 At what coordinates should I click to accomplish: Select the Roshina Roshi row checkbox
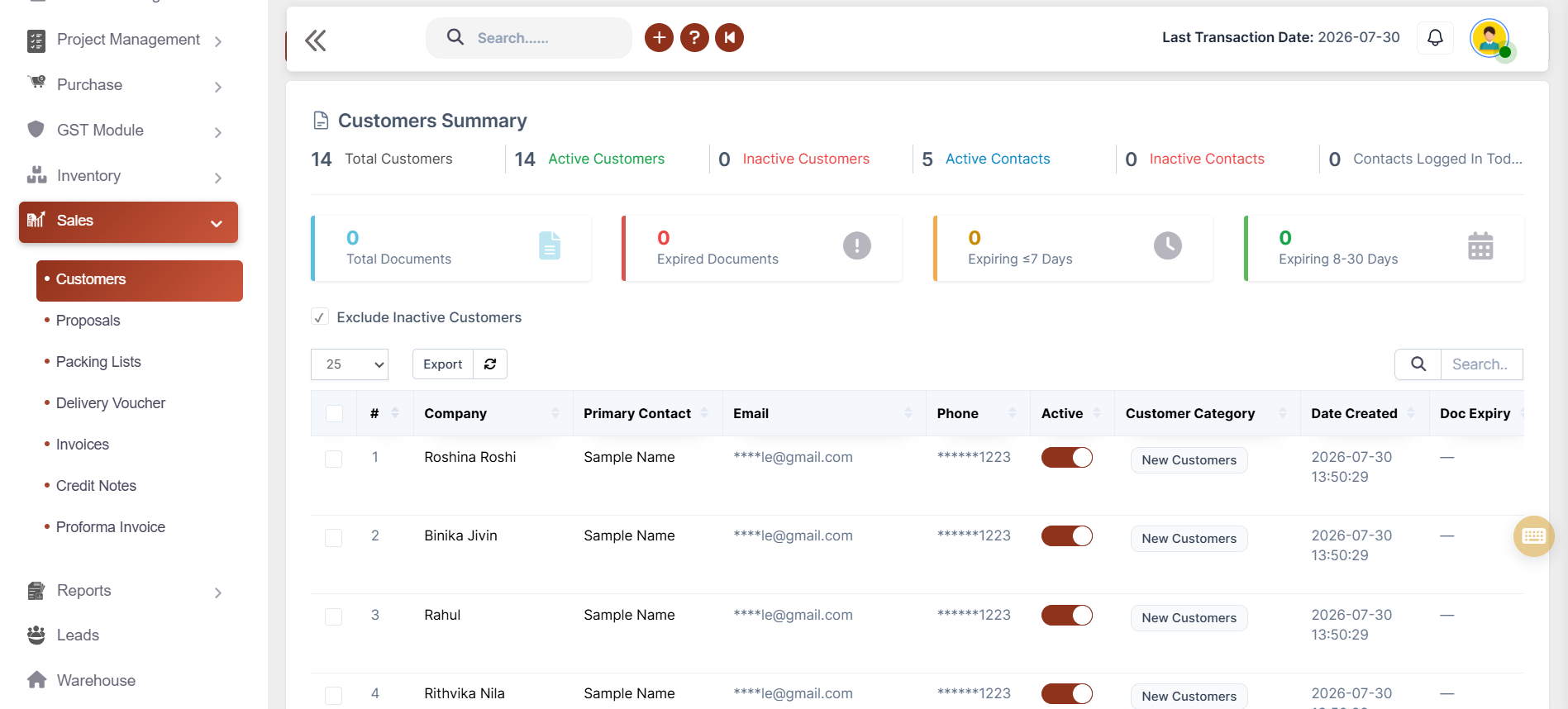click(334, 459)
